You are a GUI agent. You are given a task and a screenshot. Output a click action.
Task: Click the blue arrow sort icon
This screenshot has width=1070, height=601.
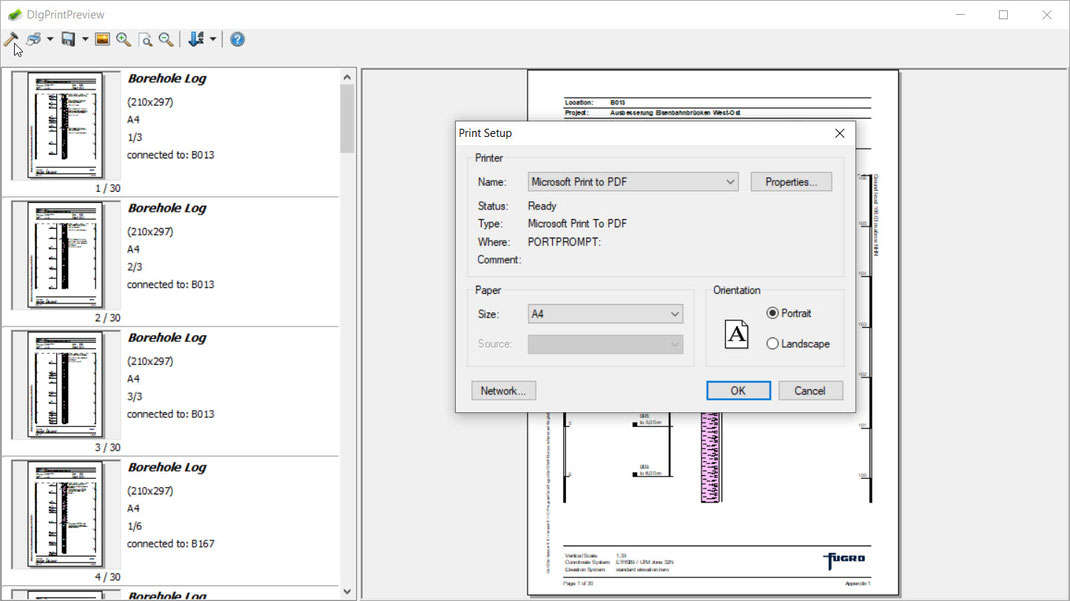click(197, 40)
